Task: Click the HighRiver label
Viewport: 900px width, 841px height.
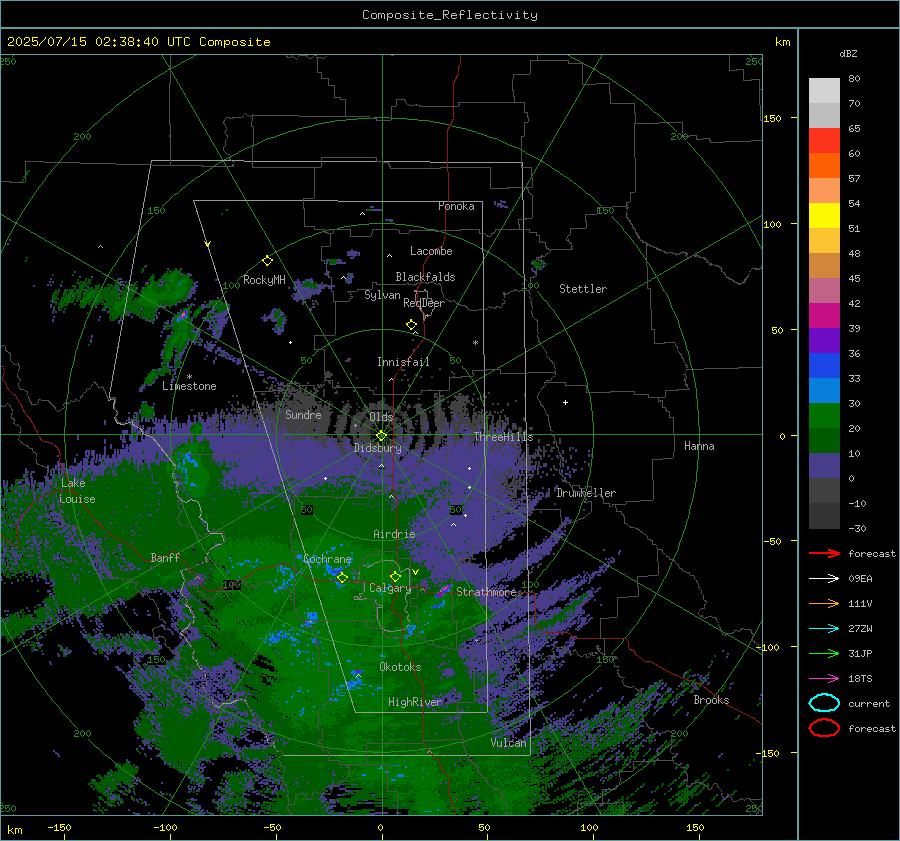Action: click(x=415, y=702)
